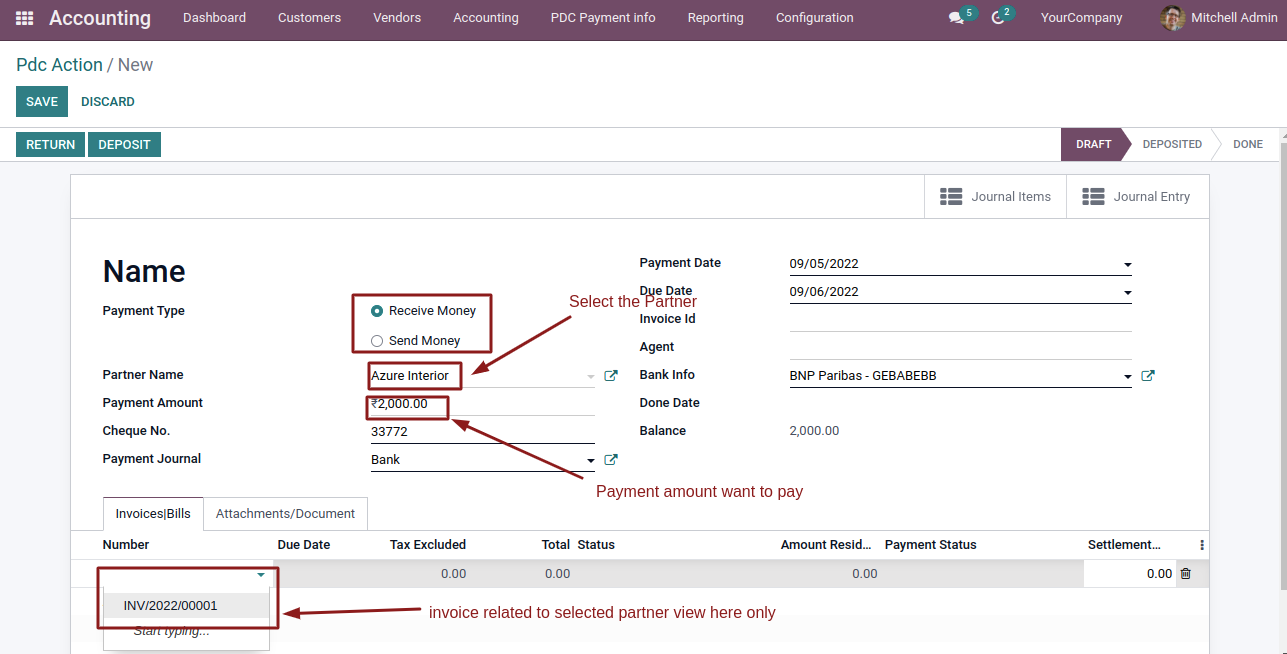Select Send Money radio option
The image size is (1287, 654).
(x=377, y=341)
